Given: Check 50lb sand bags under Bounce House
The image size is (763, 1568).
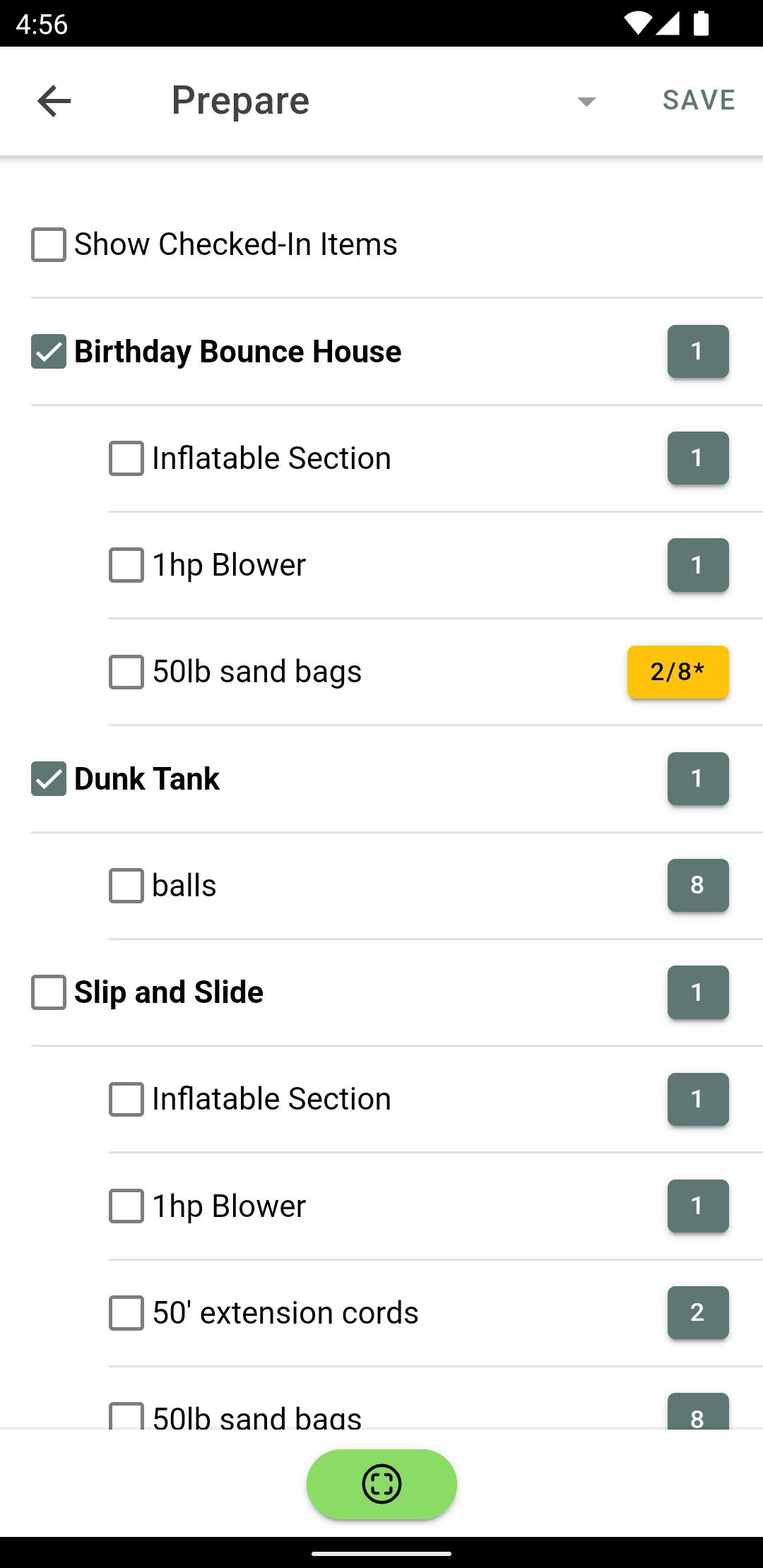Looking at the screenshot, I should click(x=126, y=672).
